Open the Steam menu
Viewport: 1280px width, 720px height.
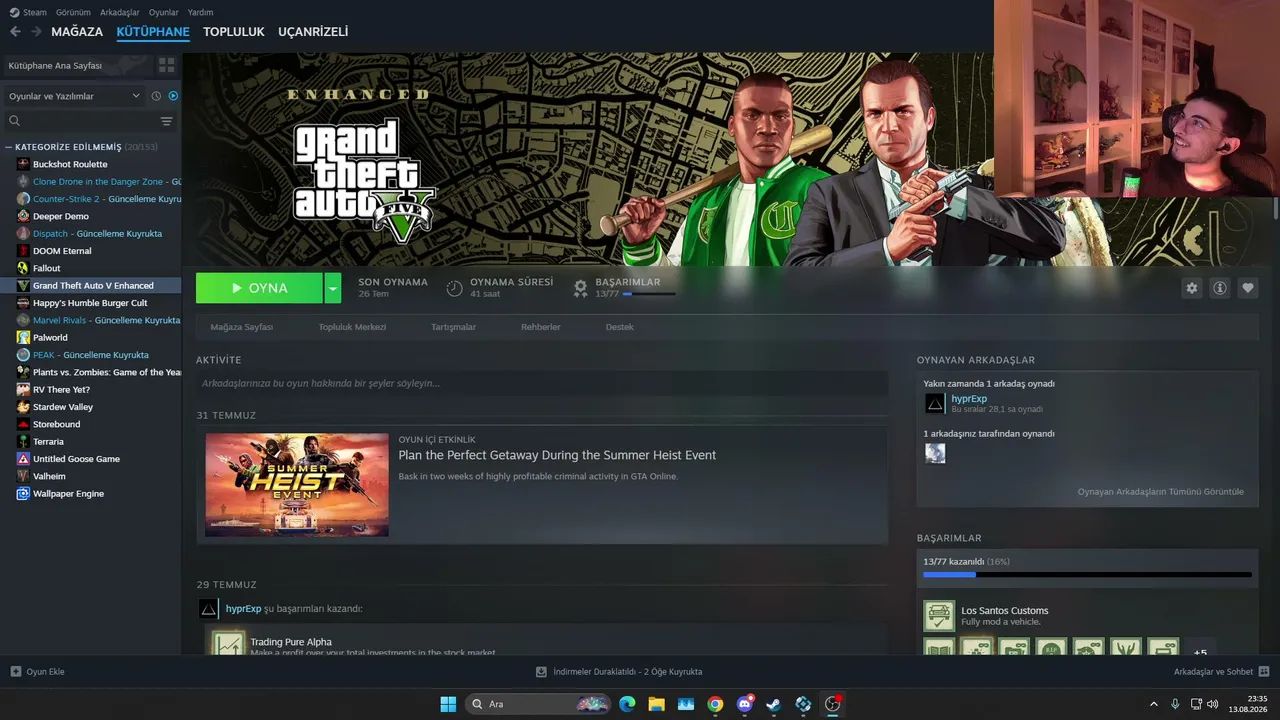tap(28, 12)
